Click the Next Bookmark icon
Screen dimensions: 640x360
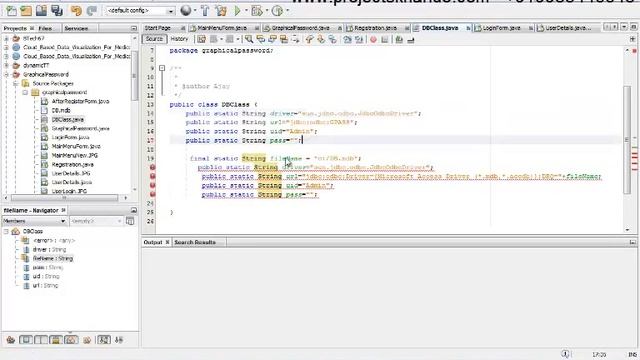[x=321, y=40]
